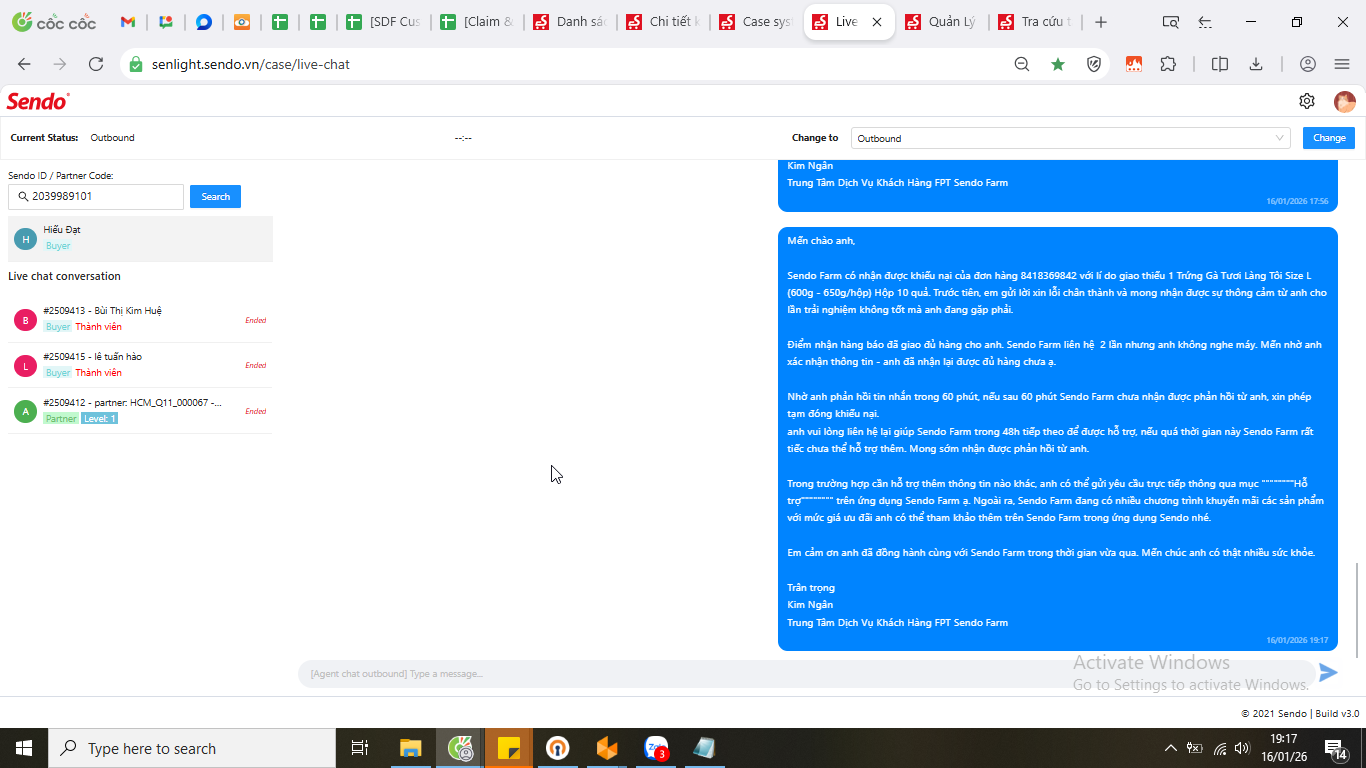This screenshot has height=768, width=1366.
Task: Switch to the Quản Lý tab
Action: (x=942, y=22)
